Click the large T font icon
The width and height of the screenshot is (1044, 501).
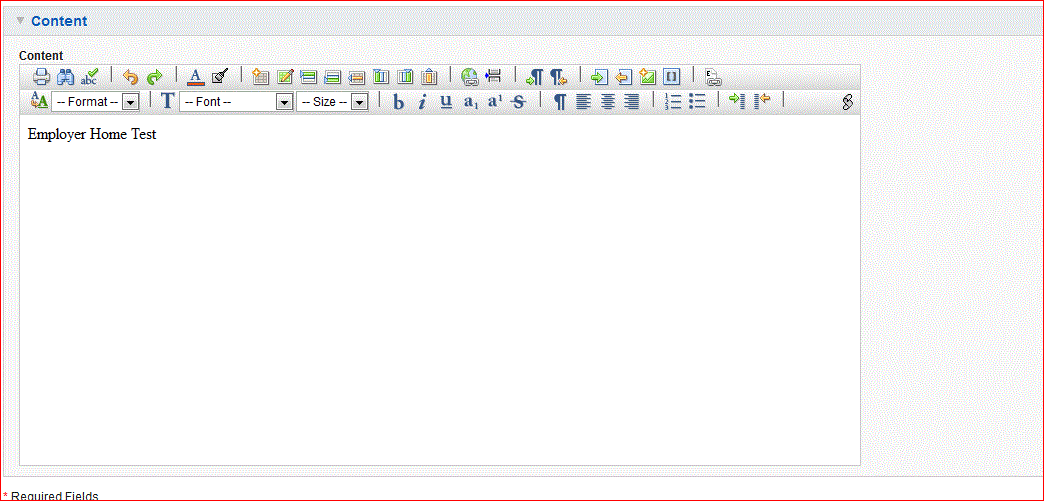coord(168,101)
